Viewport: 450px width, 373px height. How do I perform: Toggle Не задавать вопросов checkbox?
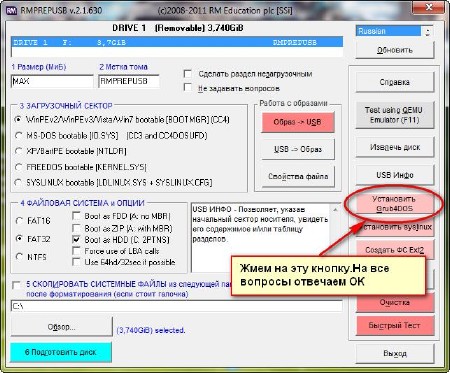(188, 88)
